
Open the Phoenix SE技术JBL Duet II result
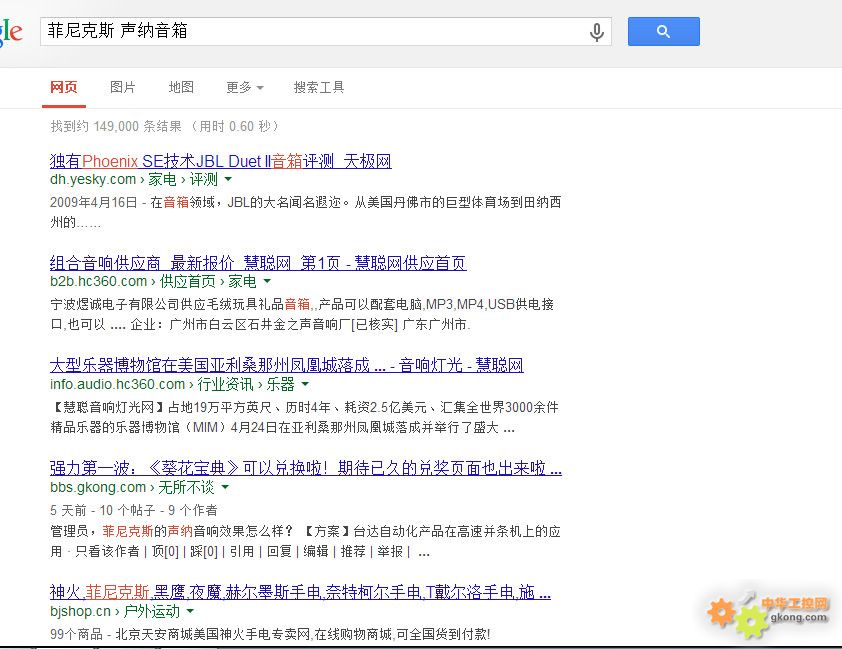pos(221,161)
